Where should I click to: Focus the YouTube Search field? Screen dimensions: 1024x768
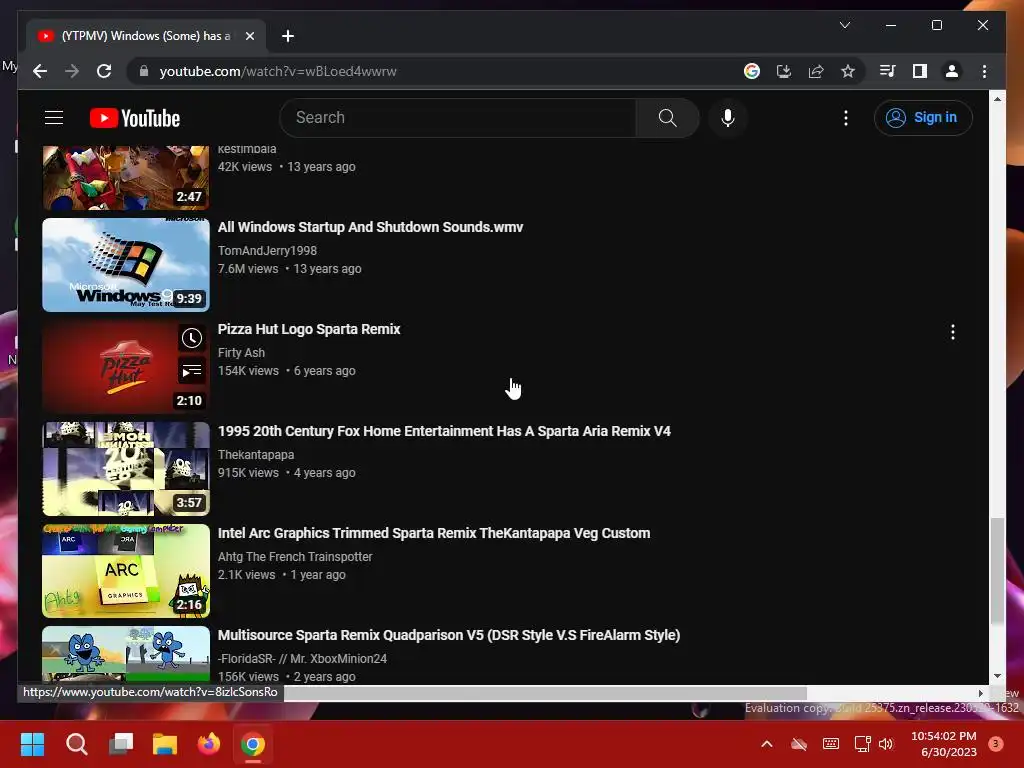coord(458,118)
